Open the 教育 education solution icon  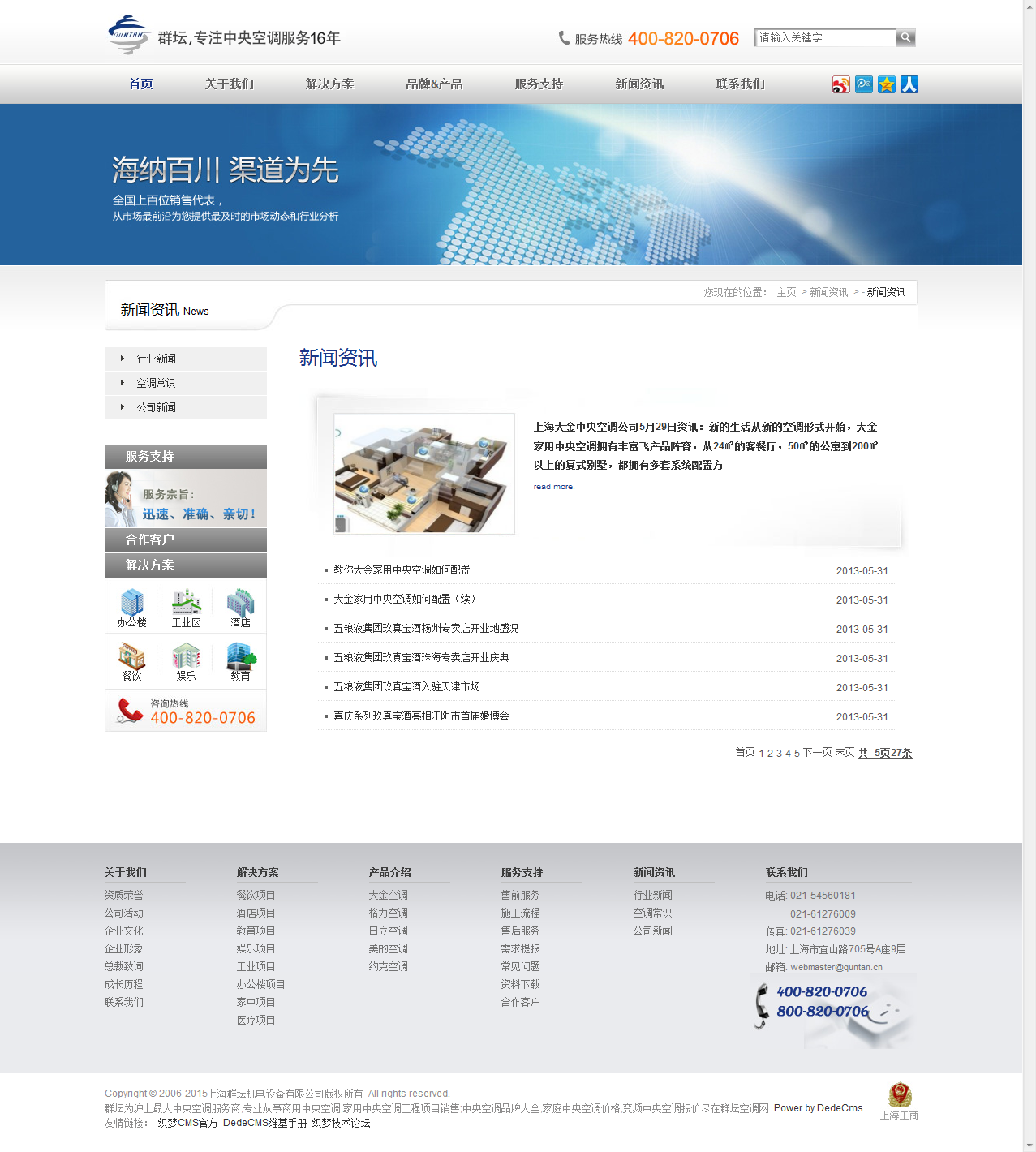click(240, 660)
